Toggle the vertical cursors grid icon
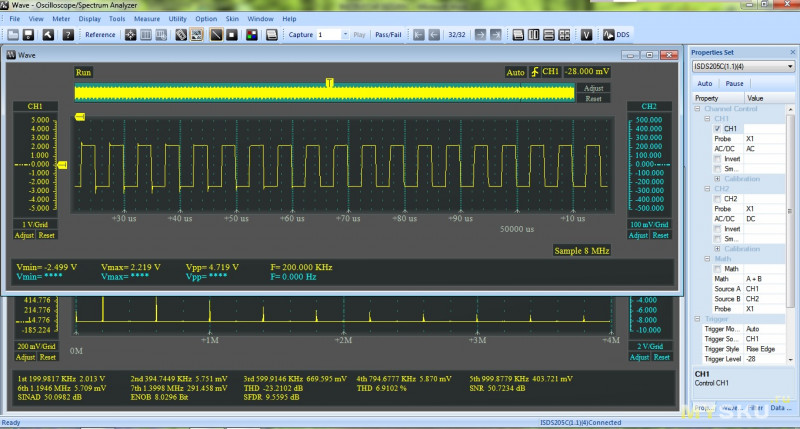800x429 pixels. [146, 35]
